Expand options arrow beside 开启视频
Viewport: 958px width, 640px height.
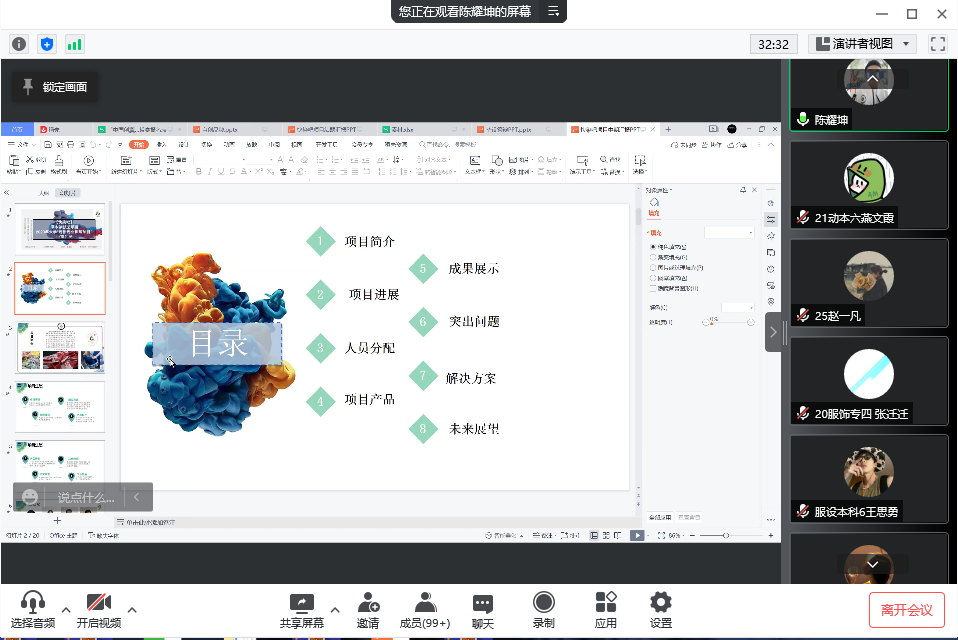point(132,609)
